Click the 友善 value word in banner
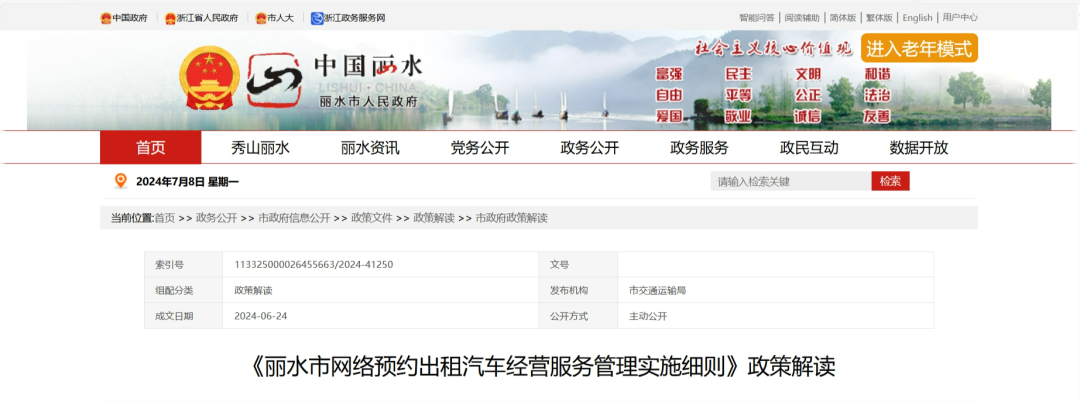 (877, 116)
